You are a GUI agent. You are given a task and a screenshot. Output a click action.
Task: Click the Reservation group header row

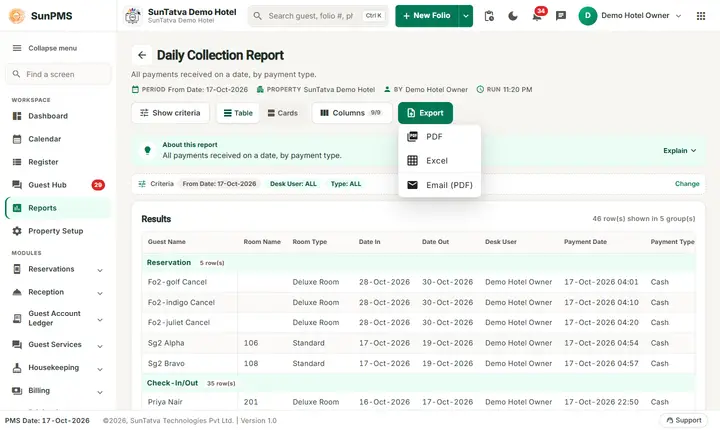click(418, 263)
